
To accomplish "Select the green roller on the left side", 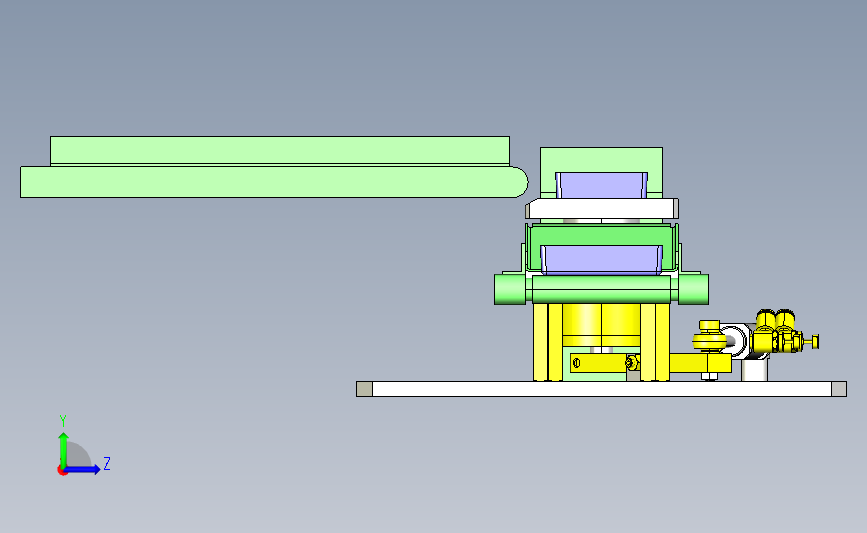I will pyautogui.click(x=509, y=289).
